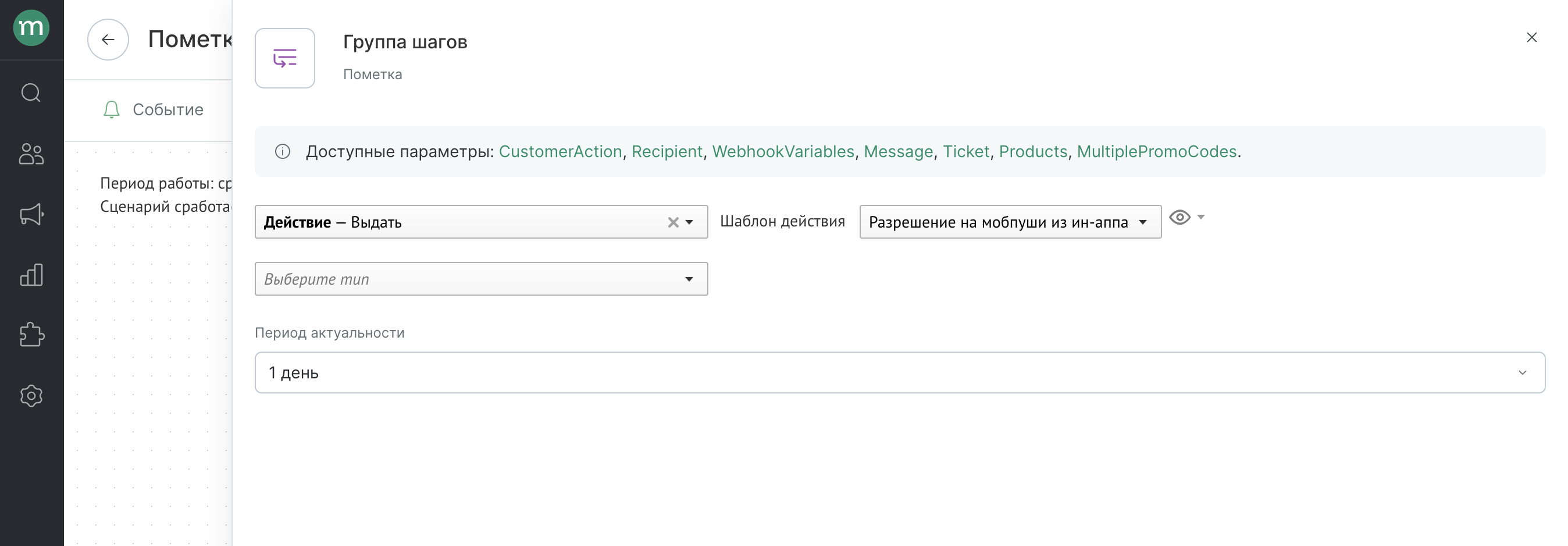Viewport: 1568px width, 546px height.
Task: Open search in the sidebar
Action: [x=31, y=93]
